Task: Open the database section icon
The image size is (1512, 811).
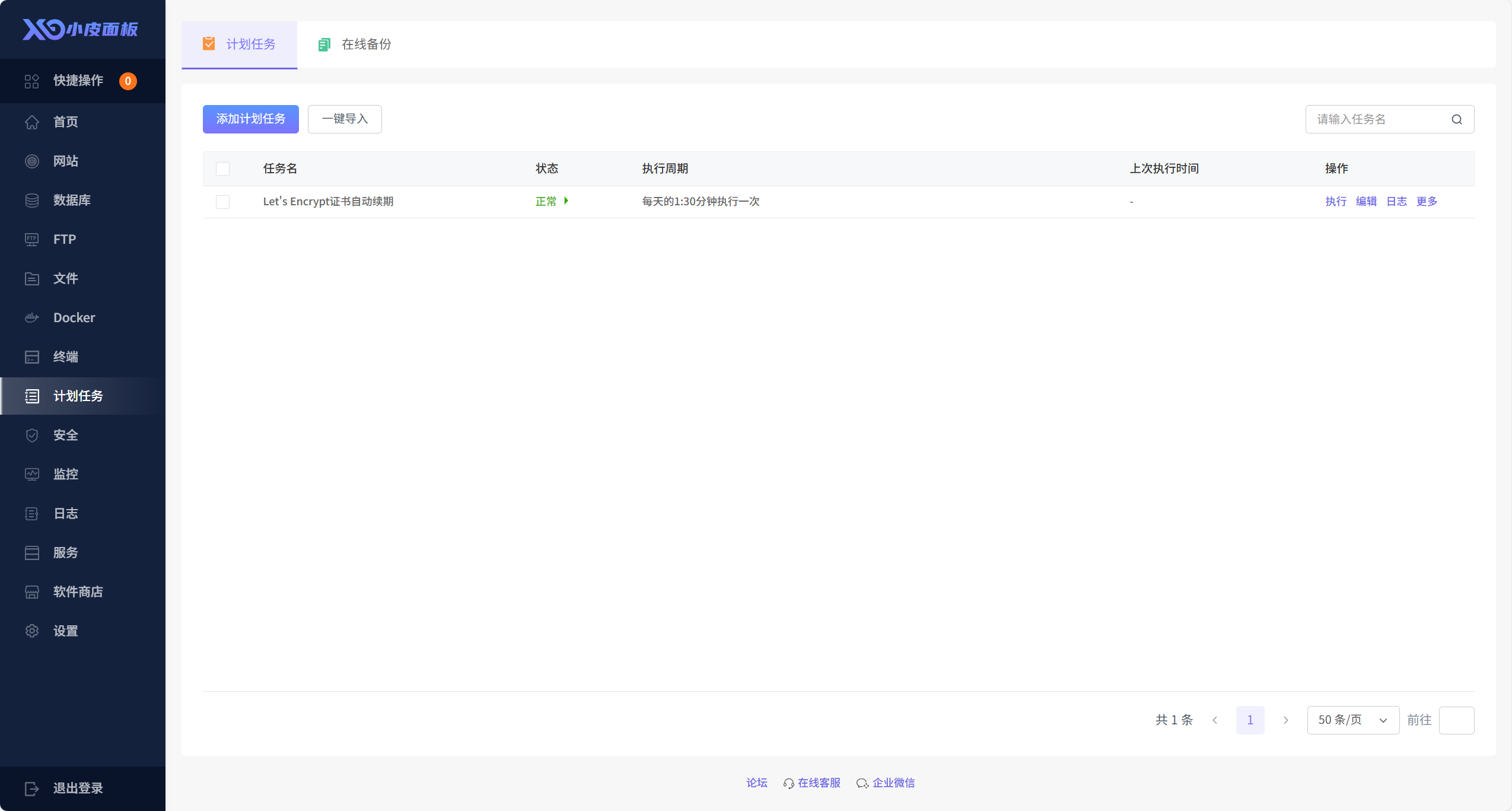Action: point(32,200)
